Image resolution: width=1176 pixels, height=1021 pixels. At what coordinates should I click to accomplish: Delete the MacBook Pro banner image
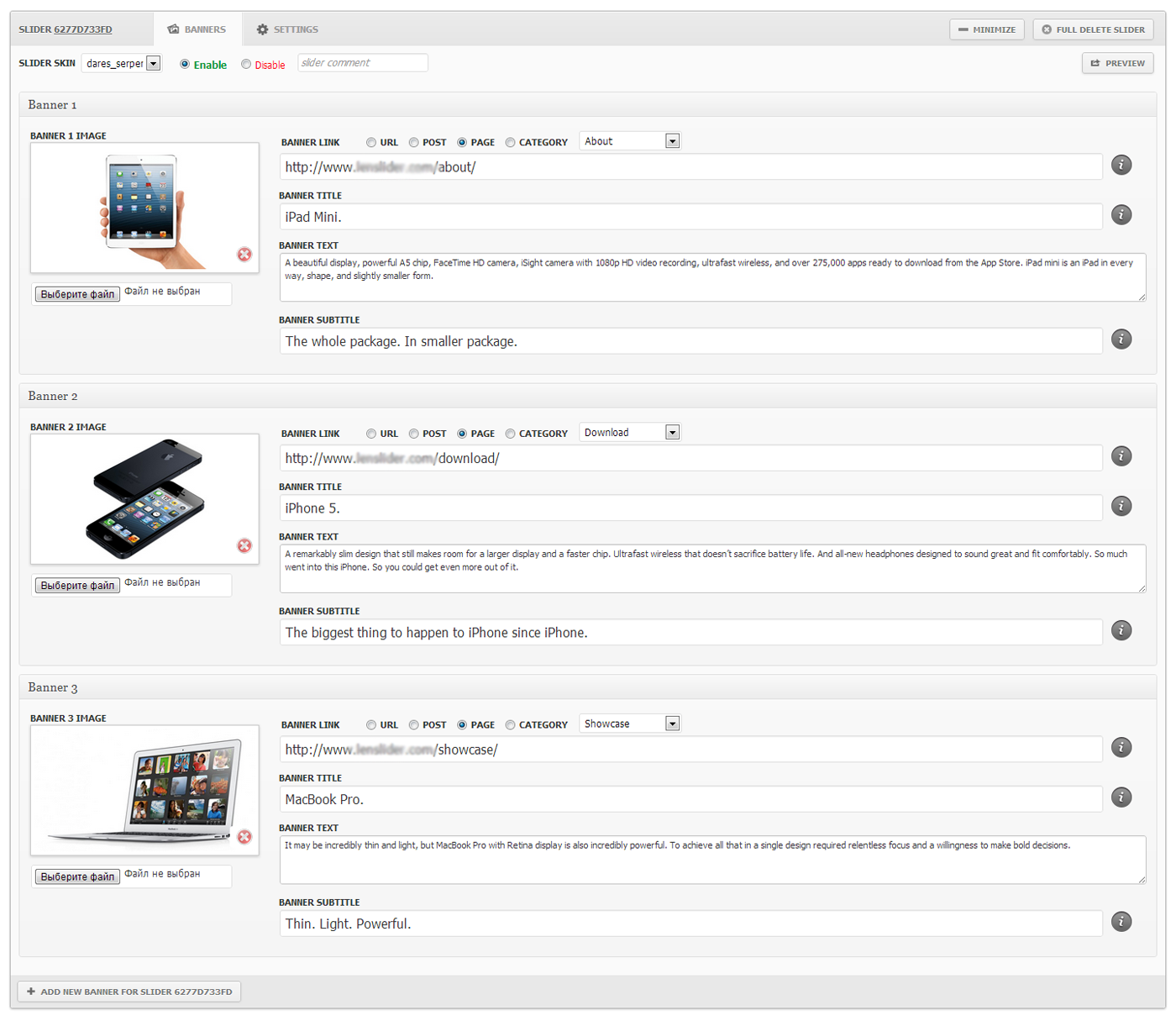point(244,837)
